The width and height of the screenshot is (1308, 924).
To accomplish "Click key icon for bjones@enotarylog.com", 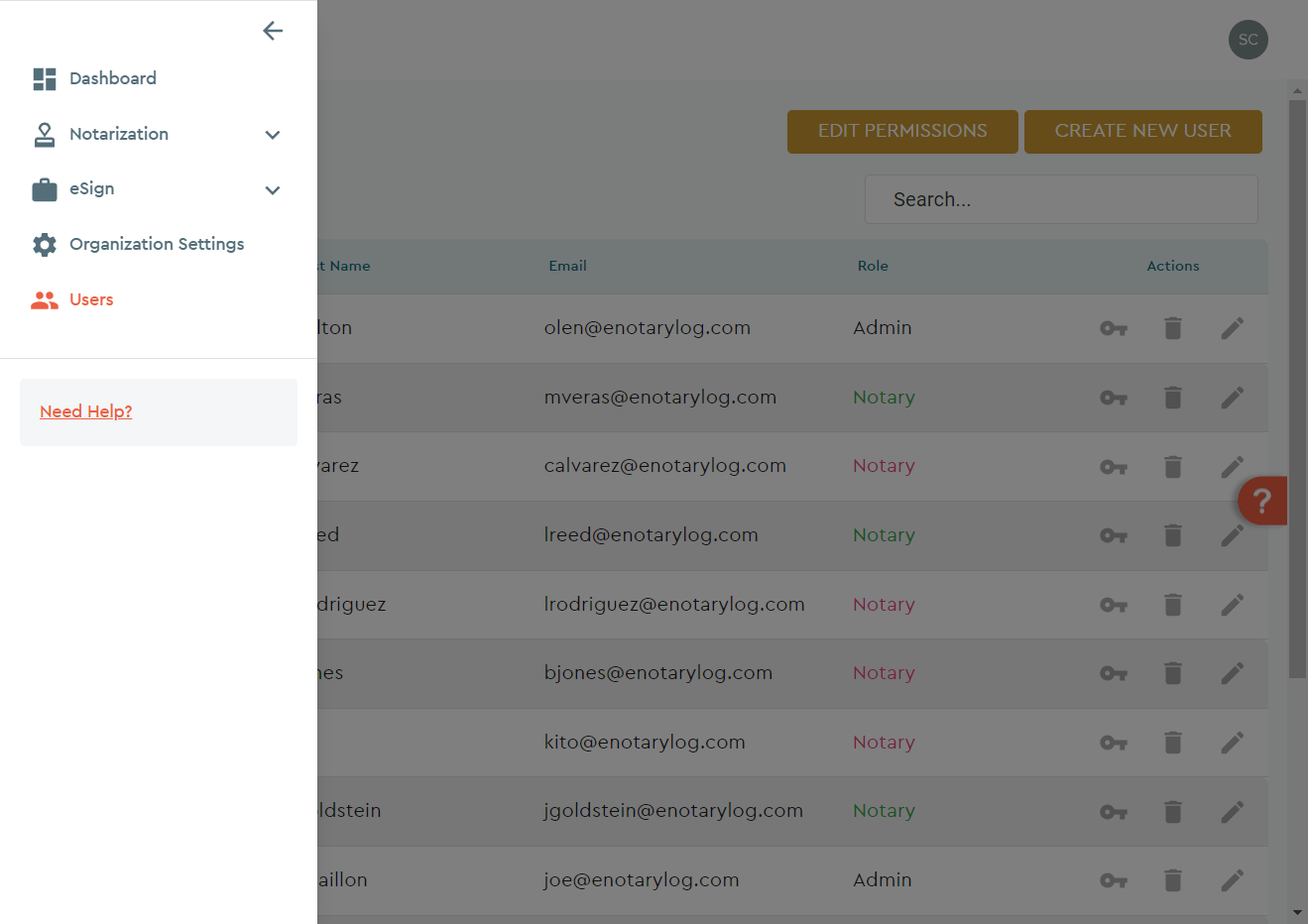I will pyautogui.click(x=1114, y=673).
